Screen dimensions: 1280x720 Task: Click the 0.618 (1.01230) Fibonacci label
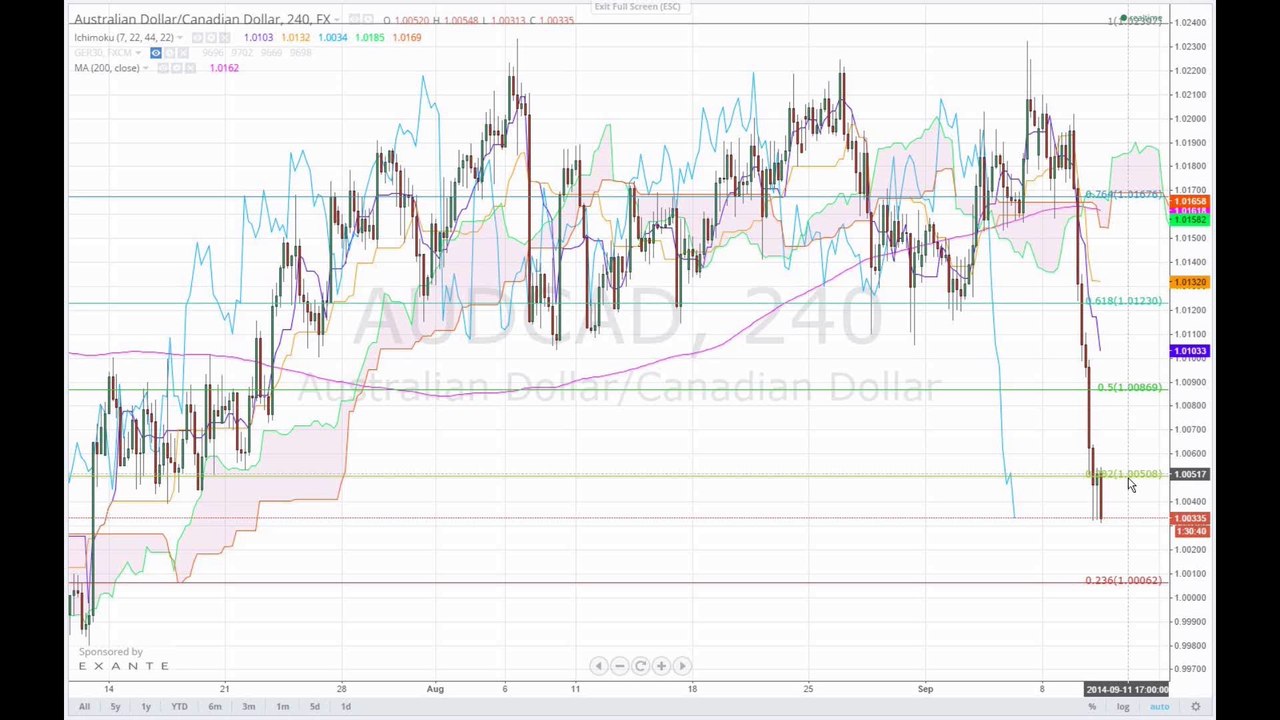tap(1123, 301)
